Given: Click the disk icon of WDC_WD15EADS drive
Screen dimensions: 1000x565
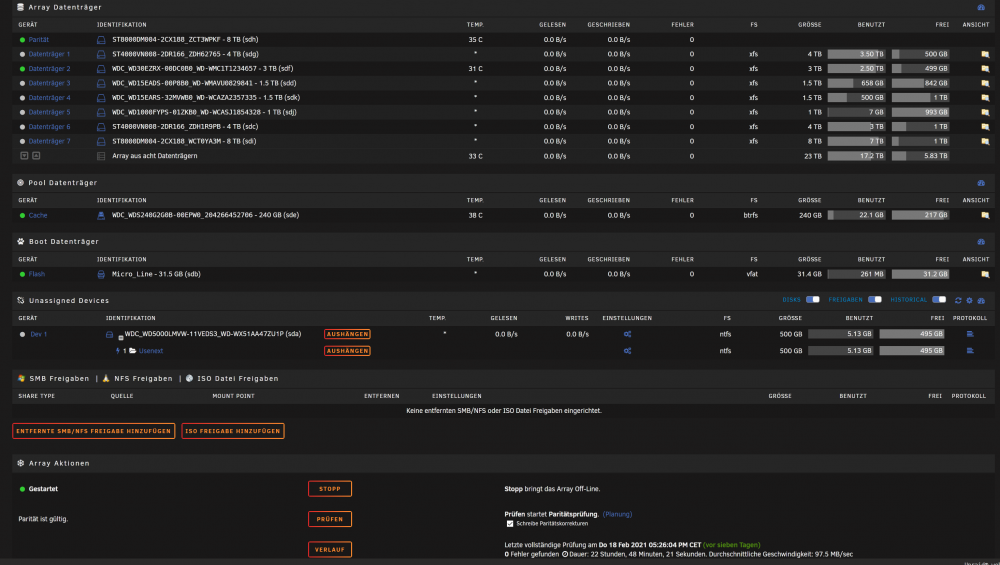Looking at the screenshot, I should click(x=101, y=84).
